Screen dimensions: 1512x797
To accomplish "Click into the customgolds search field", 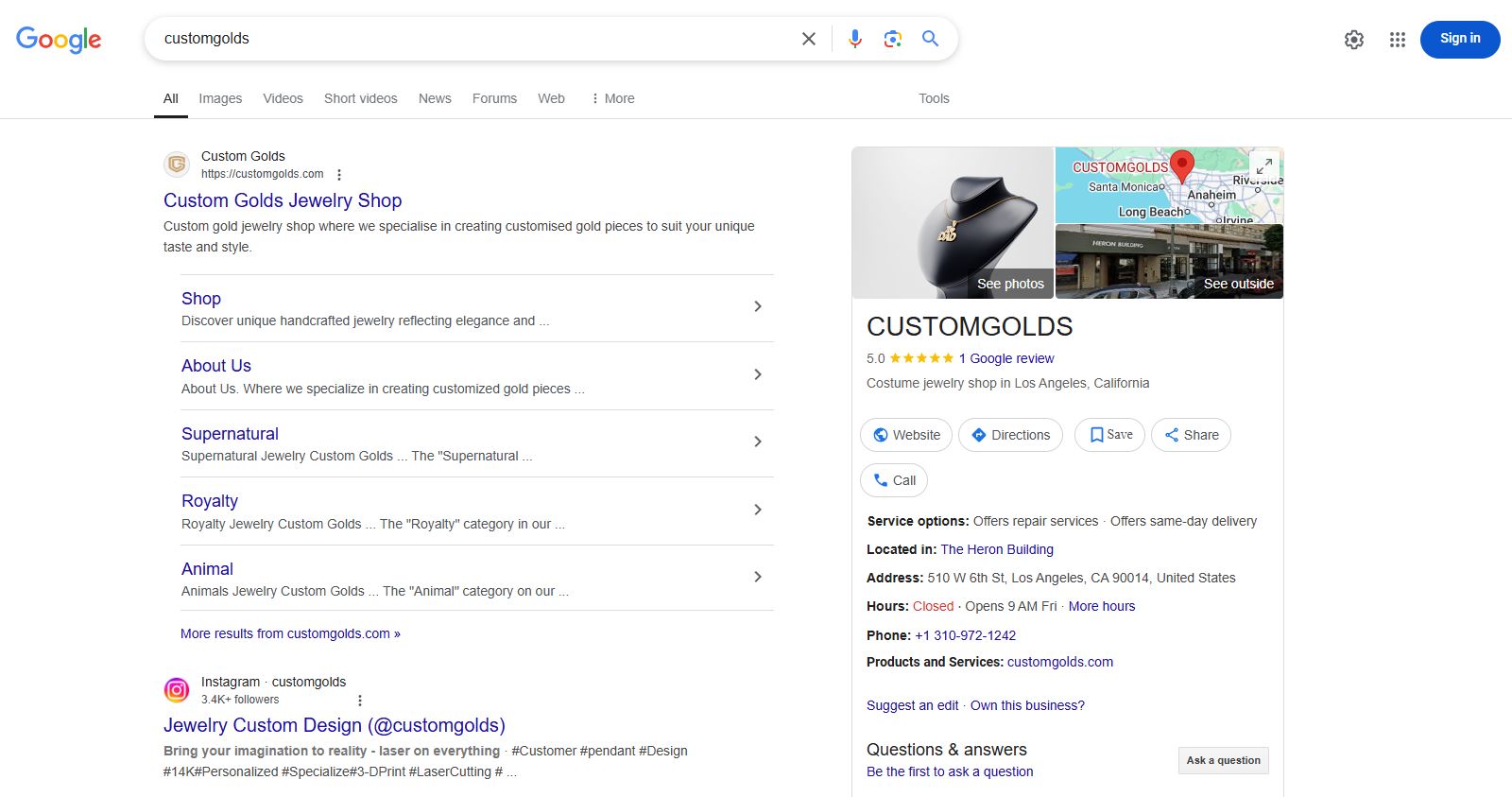I will click(472, 39).
